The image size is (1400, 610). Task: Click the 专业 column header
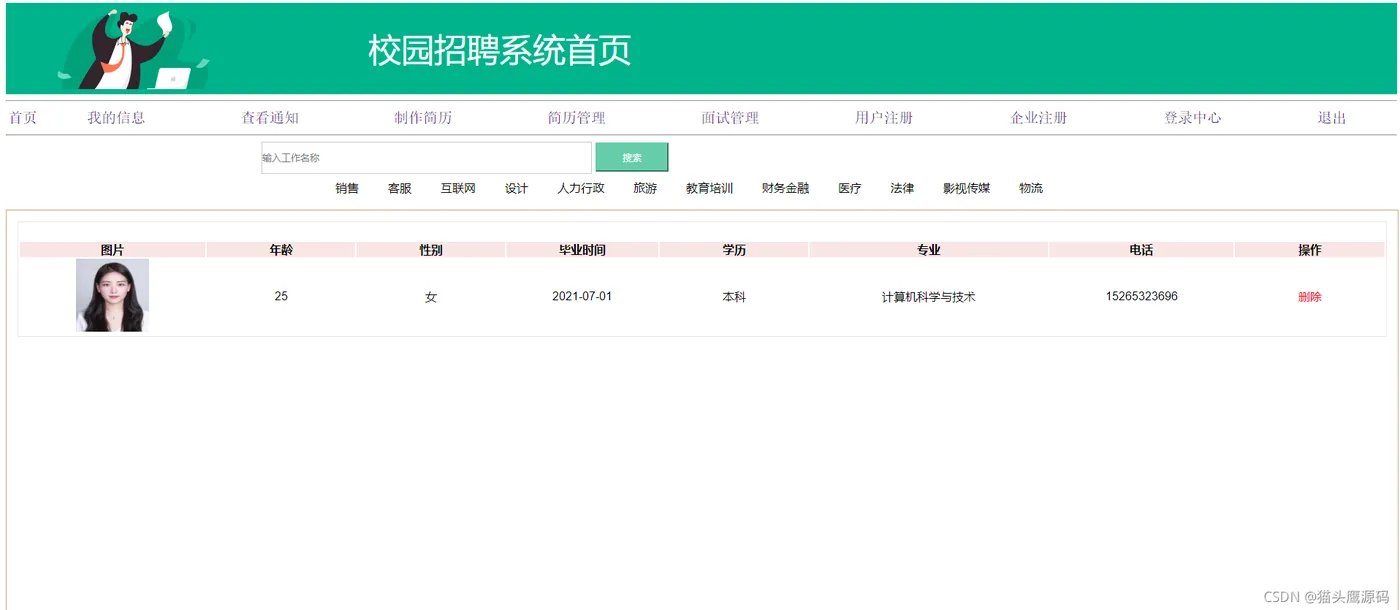[x=929, y=250]
